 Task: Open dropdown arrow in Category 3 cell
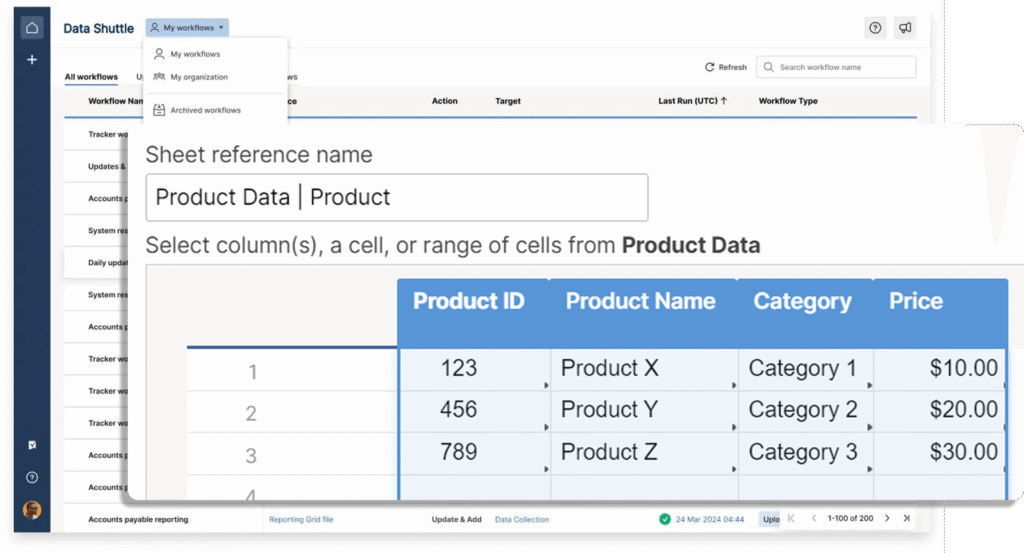tap(869, 469)
